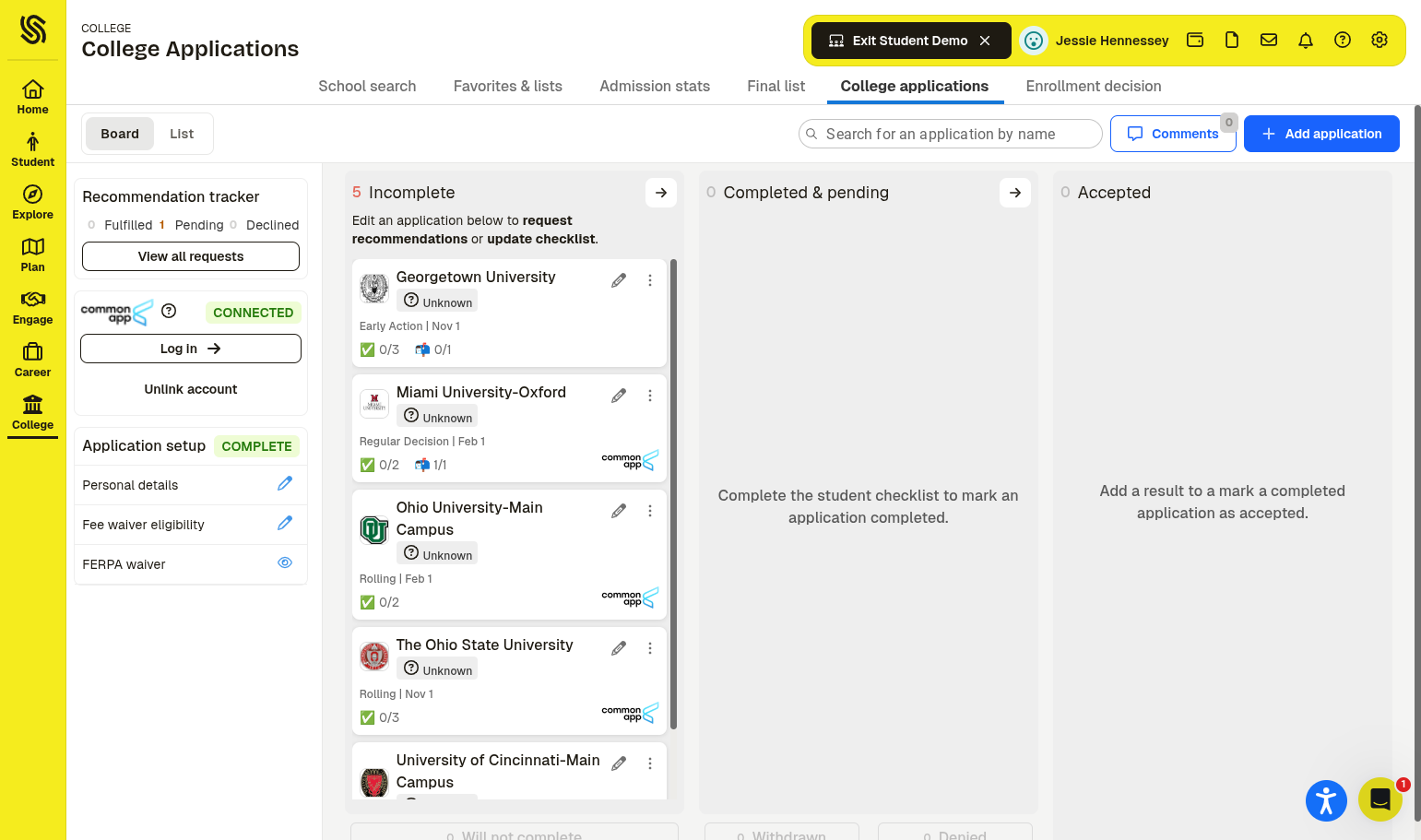1421x840 pixels.
Task: Click the Add application button
Action: [x=1321, y=134]
